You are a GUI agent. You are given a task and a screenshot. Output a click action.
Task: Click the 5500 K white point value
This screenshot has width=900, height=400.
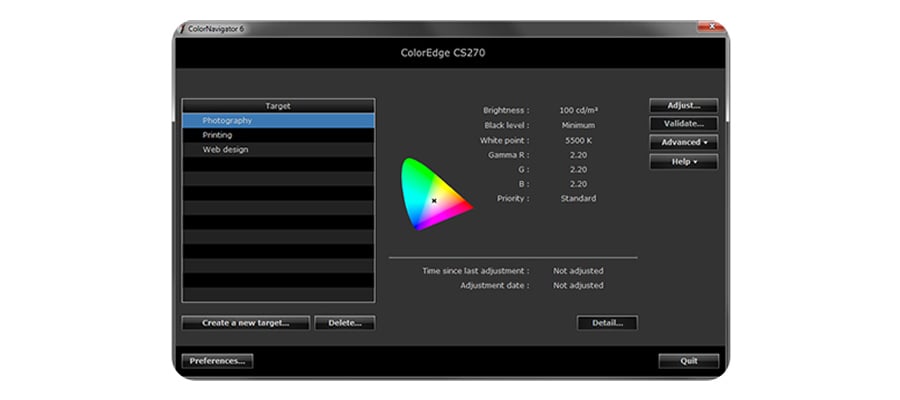click(x=579, y=140)
